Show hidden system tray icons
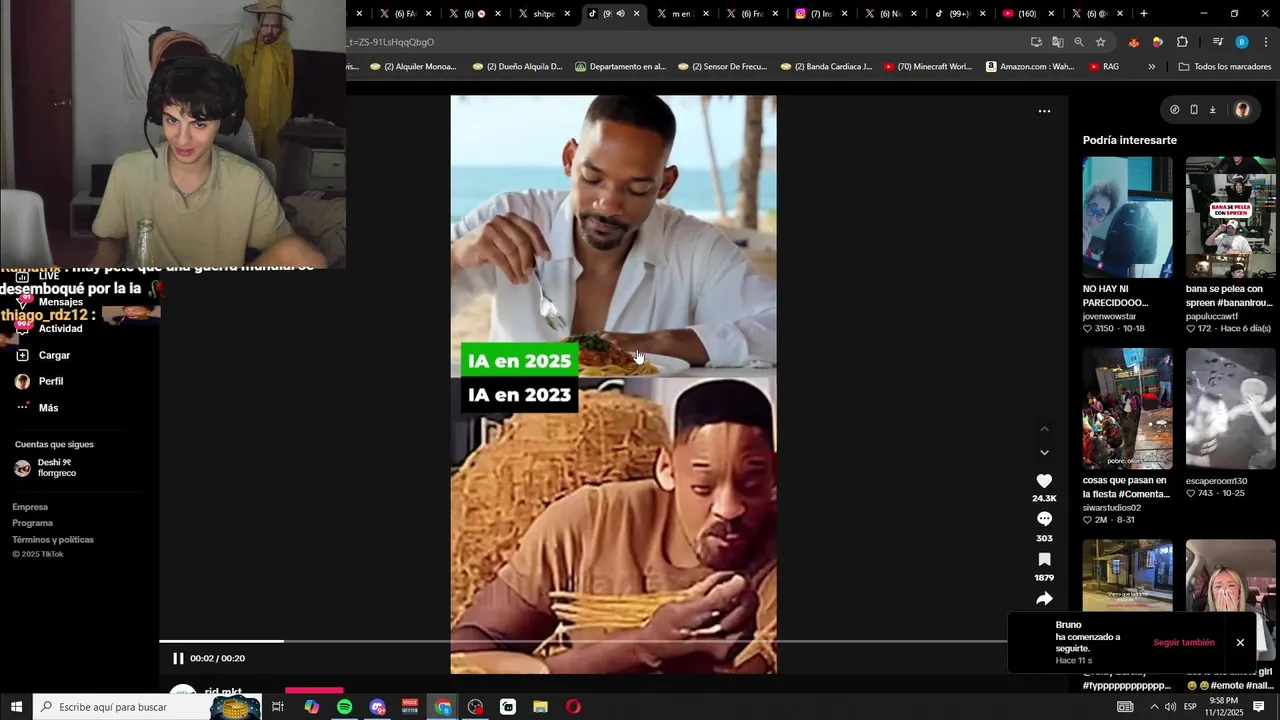 pyautogui.click(x=1154, y=707)
